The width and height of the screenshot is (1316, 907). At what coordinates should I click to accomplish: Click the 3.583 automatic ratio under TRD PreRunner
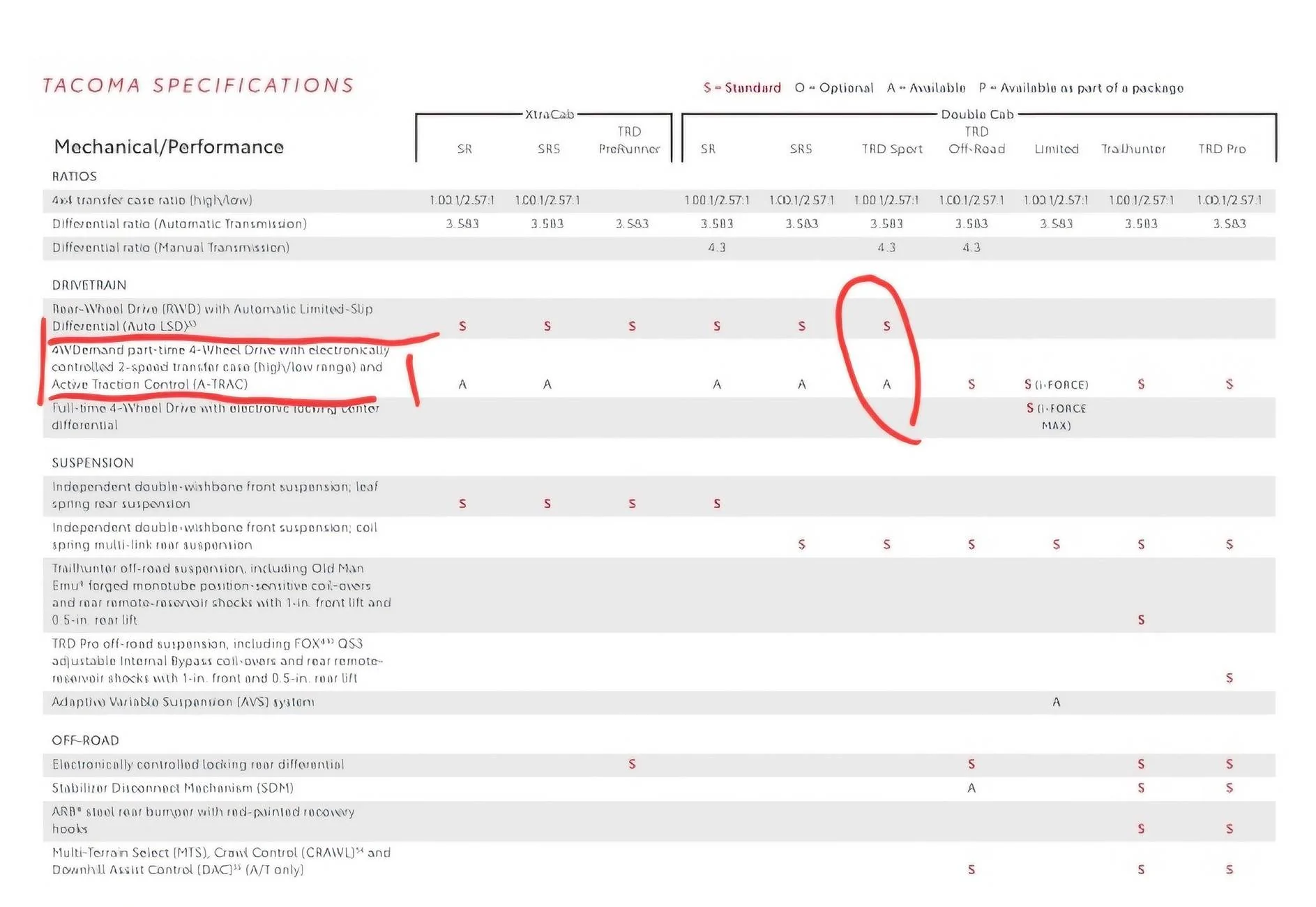pos(632,224)
